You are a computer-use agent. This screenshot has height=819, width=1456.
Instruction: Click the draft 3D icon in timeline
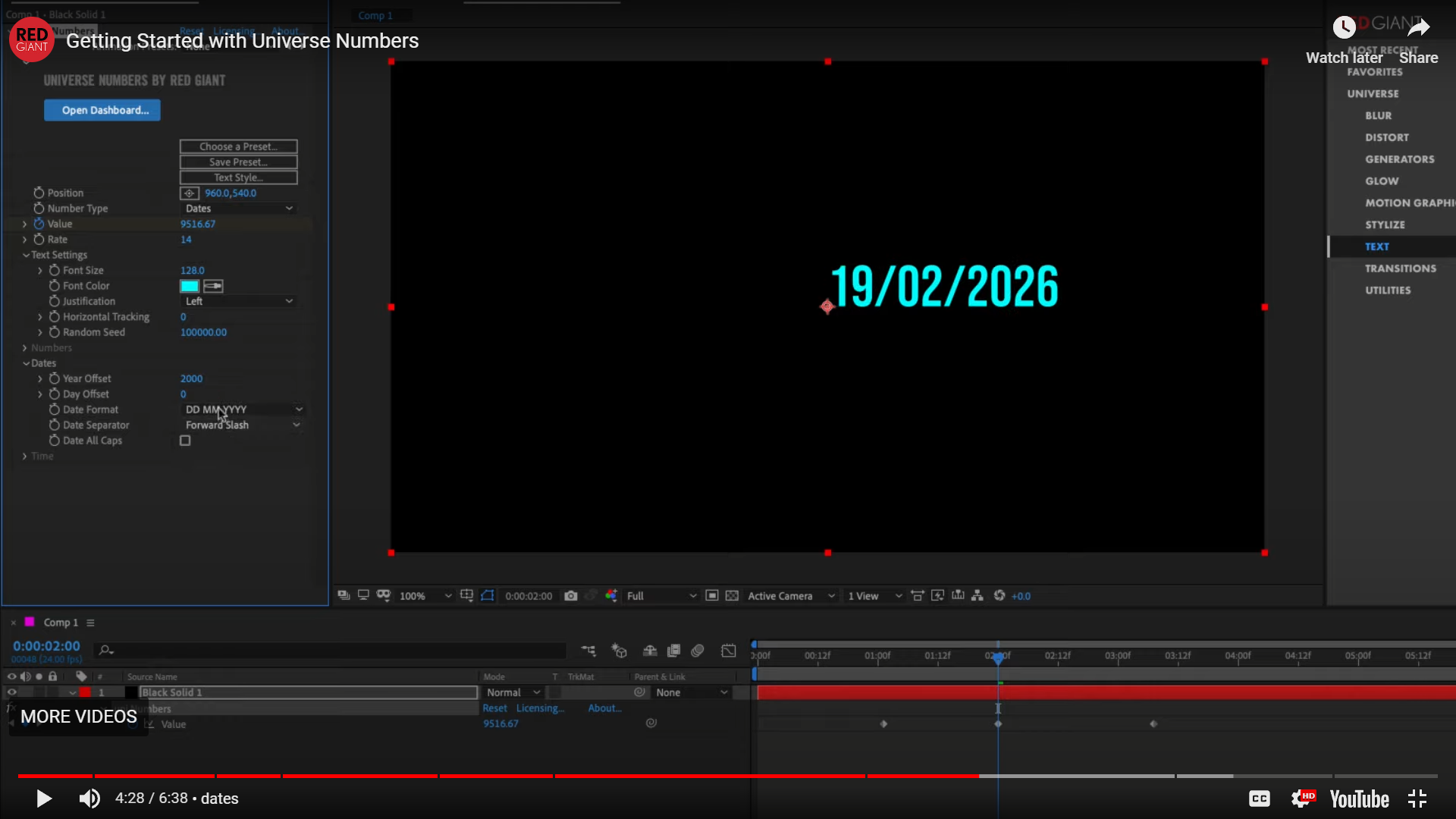(x=620, y=651)
